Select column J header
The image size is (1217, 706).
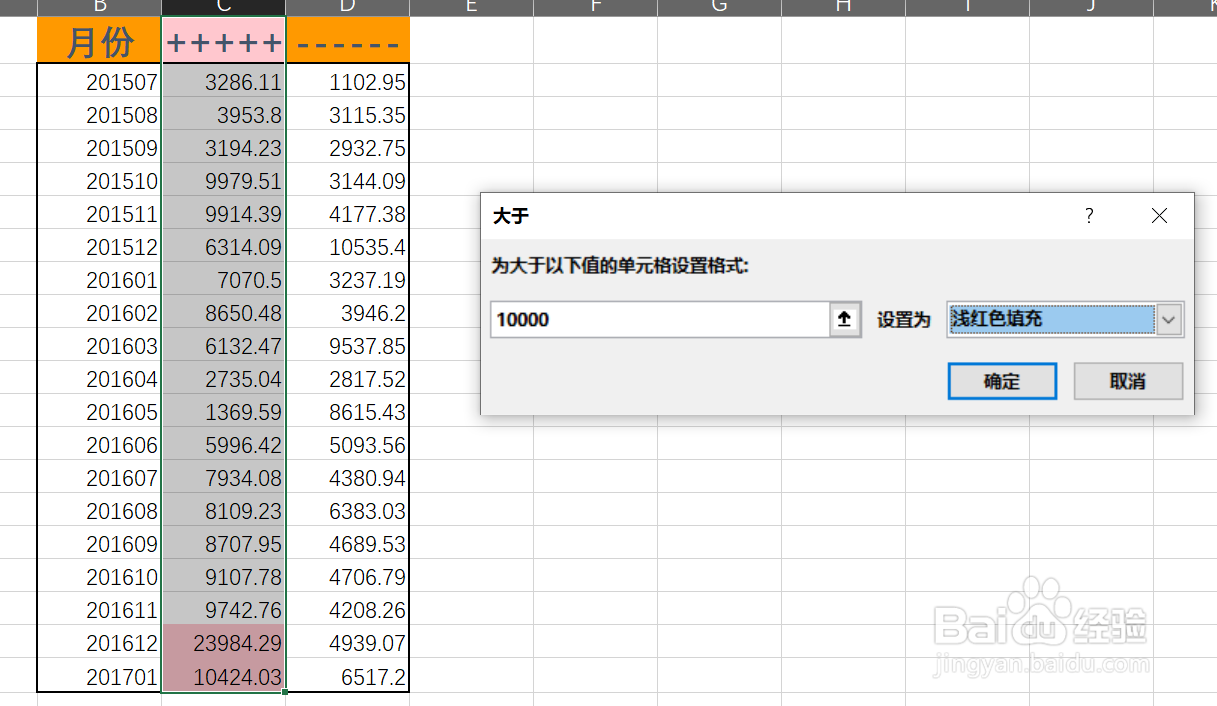(x=1090, y=6)
